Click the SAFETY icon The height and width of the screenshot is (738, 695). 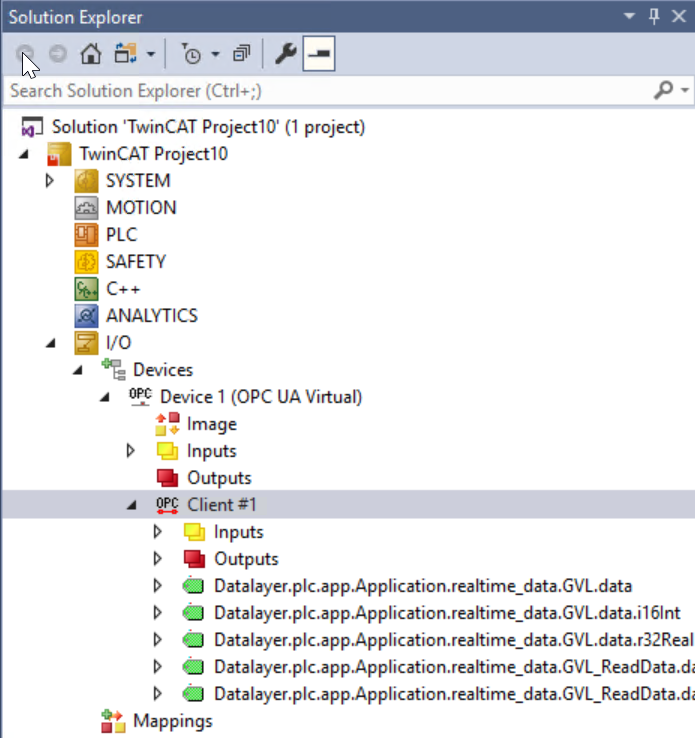86,262
